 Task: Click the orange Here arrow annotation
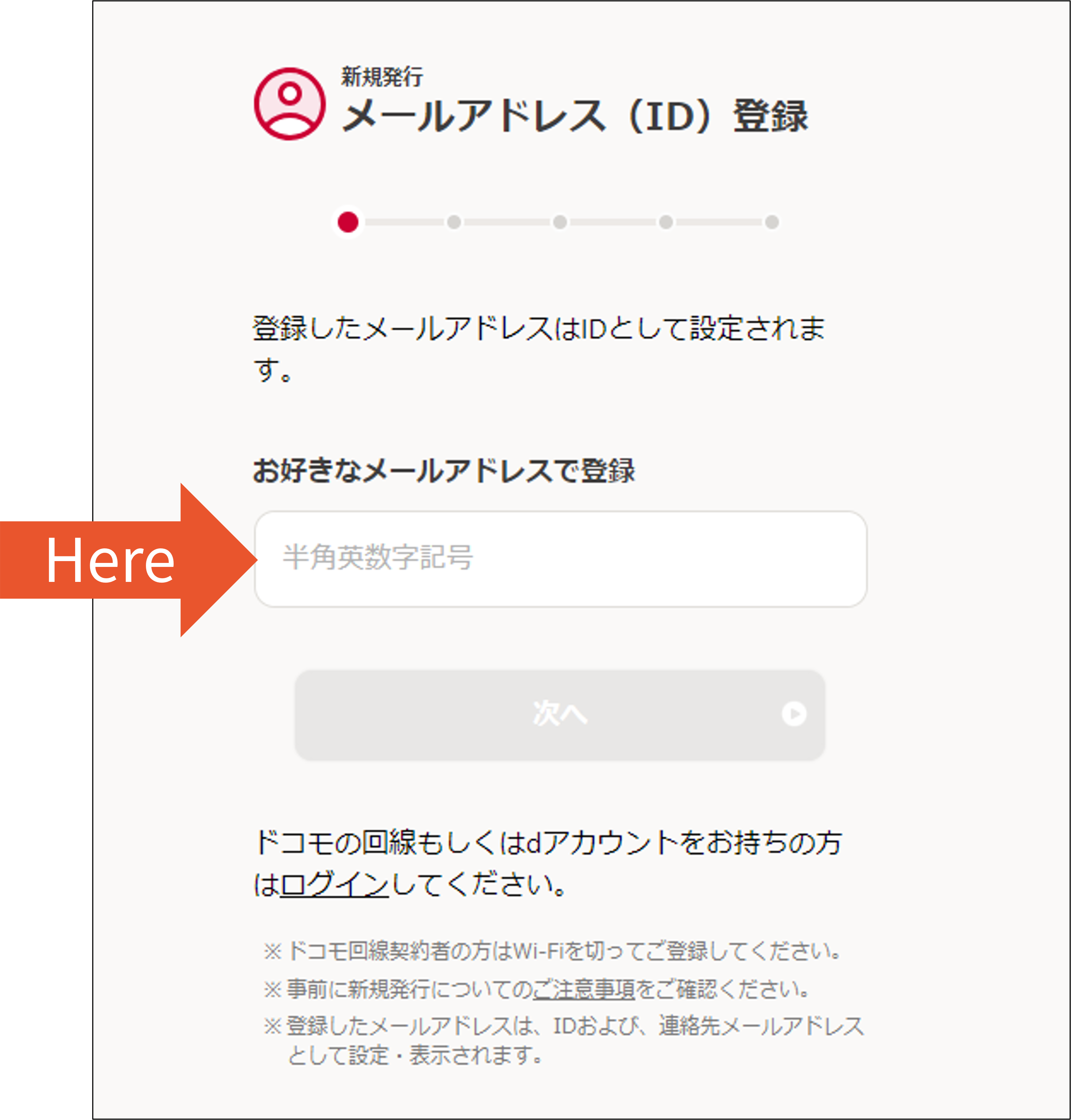coord(129,560)
